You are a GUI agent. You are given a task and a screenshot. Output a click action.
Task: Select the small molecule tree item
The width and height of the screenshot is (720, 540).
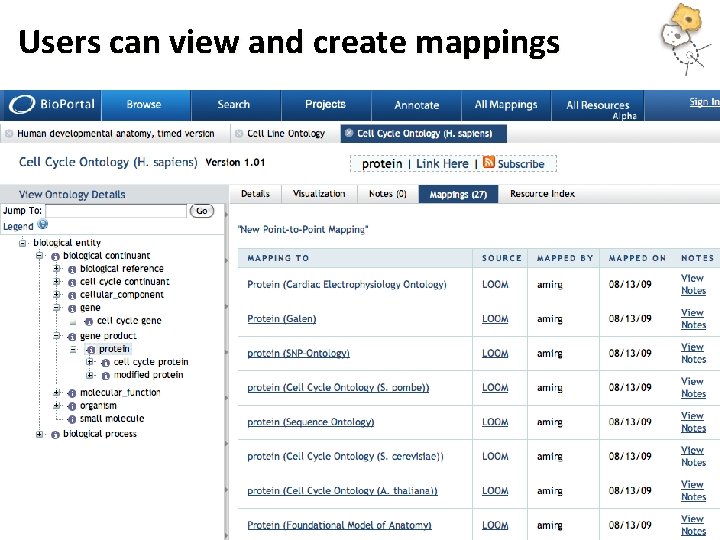[x=112, y=418]
